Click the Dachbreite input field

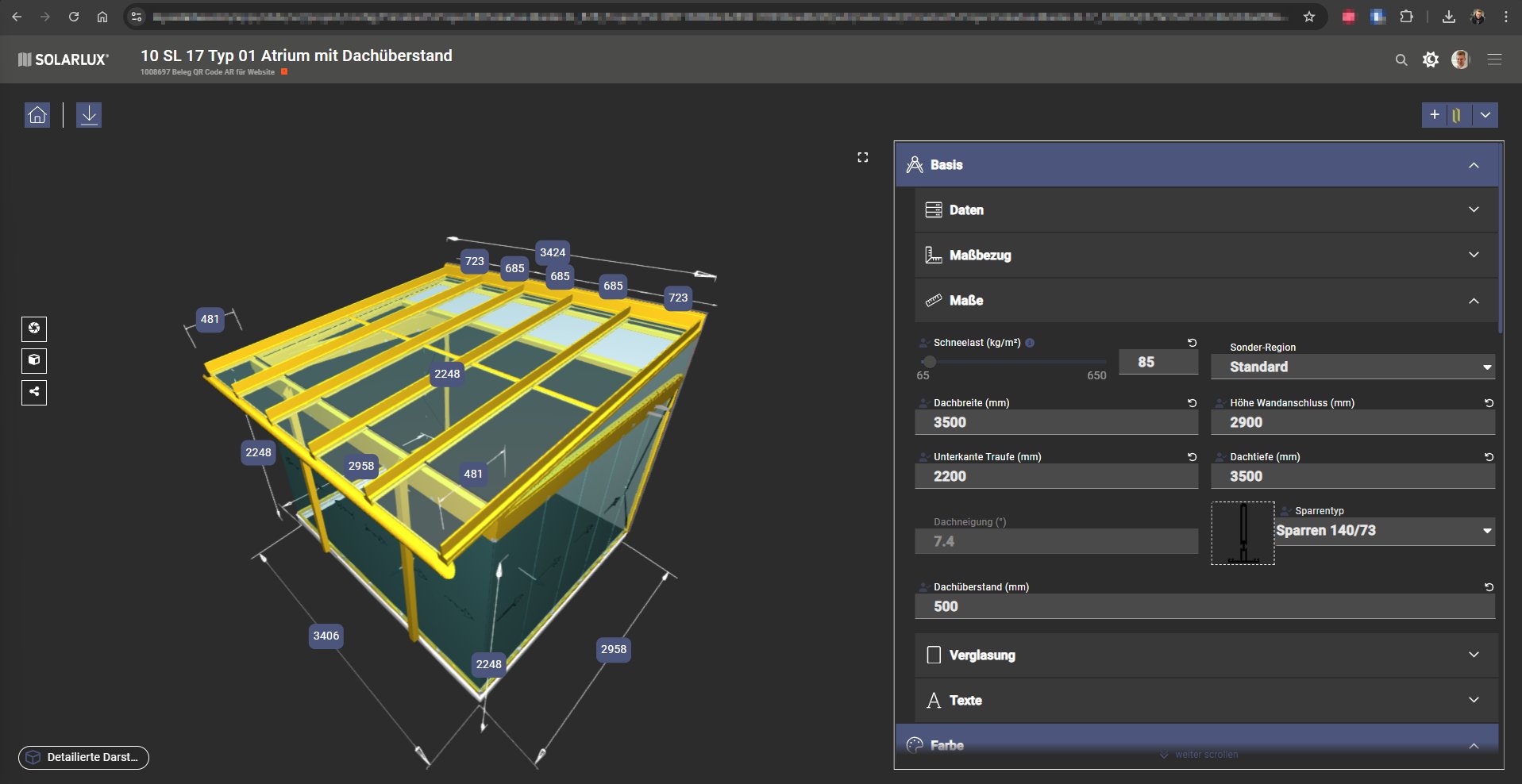tap(1055, 423)
